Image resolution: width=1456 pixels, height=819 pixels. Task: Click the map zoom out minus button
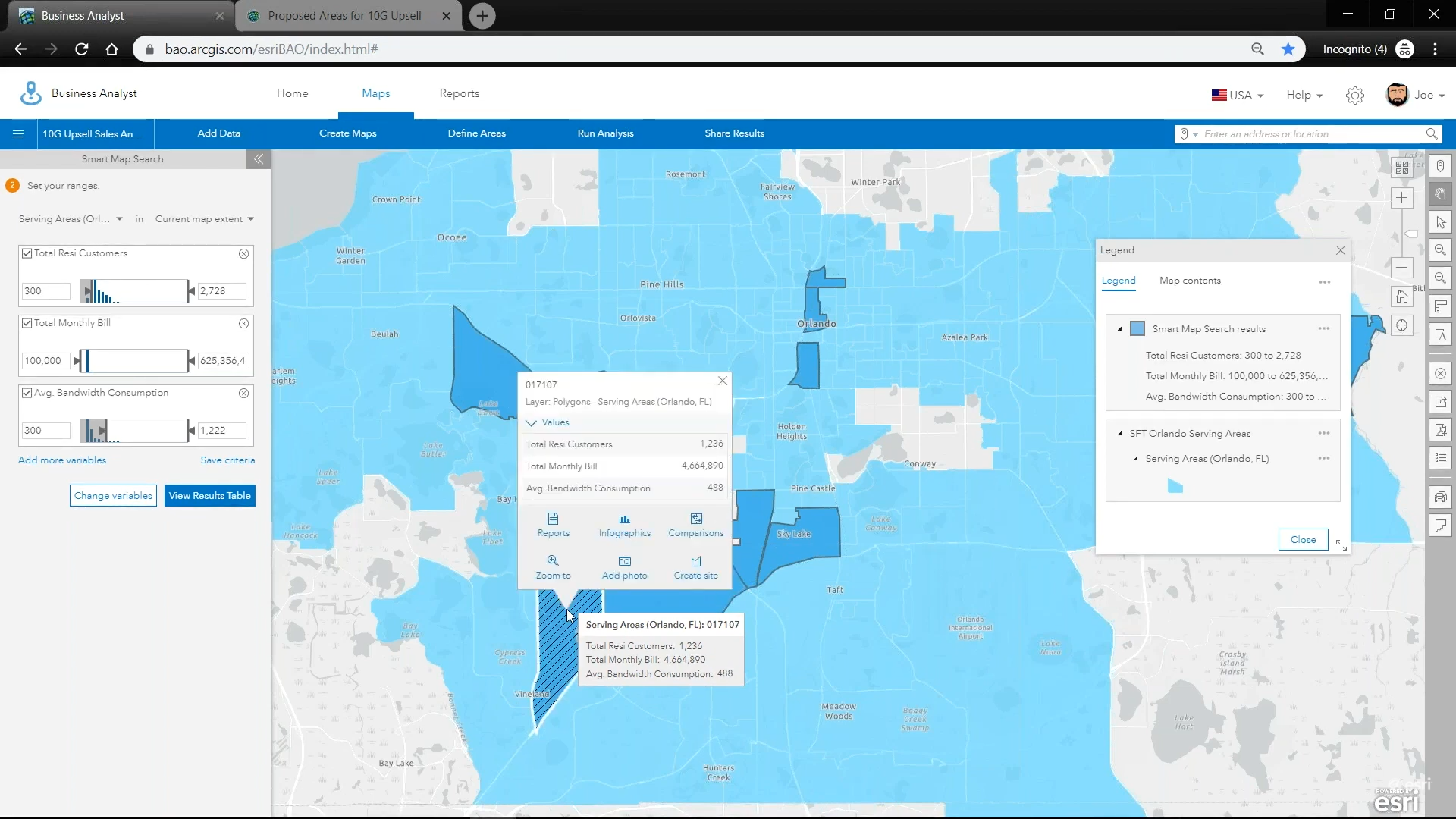pos(1401,267)
